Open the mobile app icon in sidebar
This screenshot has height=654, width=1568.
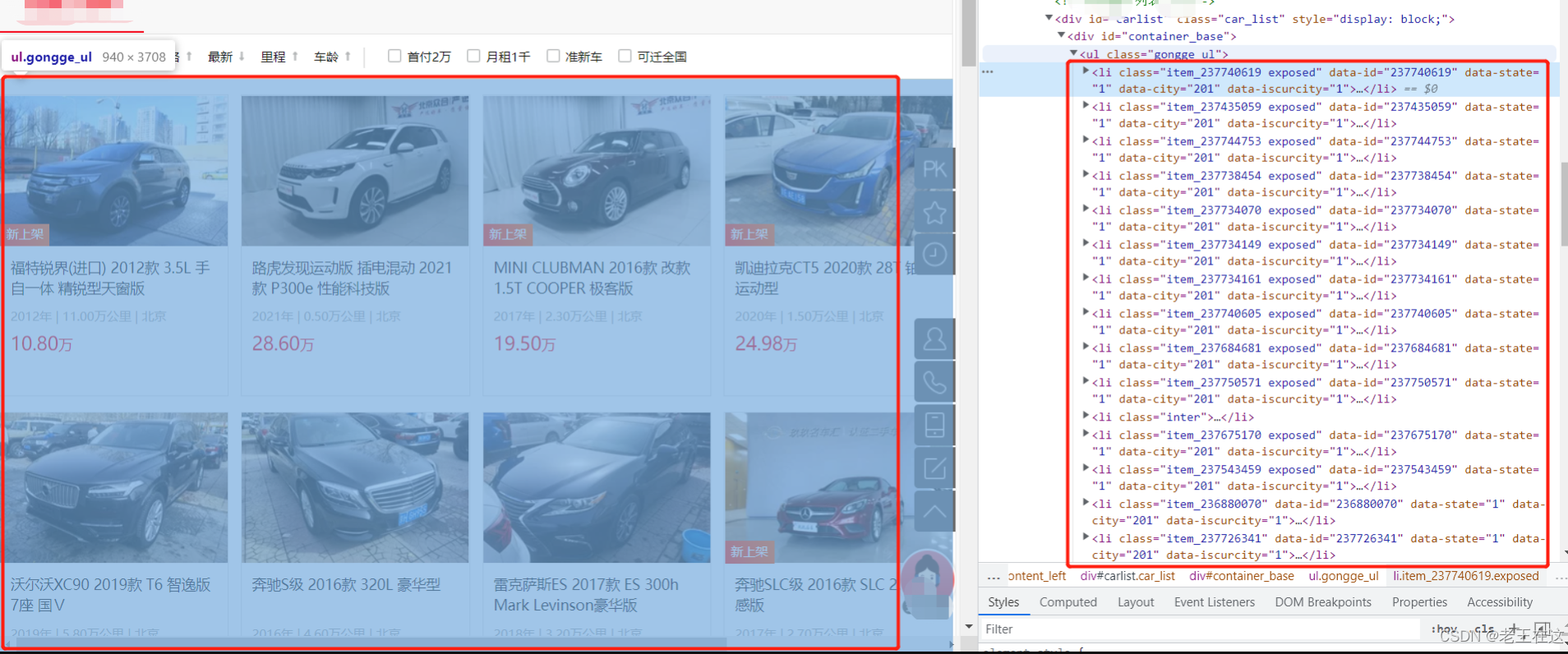(x=934, y=425)
